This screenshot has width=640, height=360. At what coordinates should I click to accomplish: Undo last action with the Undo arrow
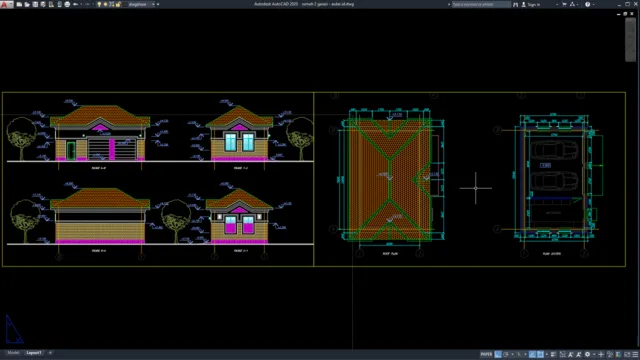pyautogui.click(x=75, y=4)
